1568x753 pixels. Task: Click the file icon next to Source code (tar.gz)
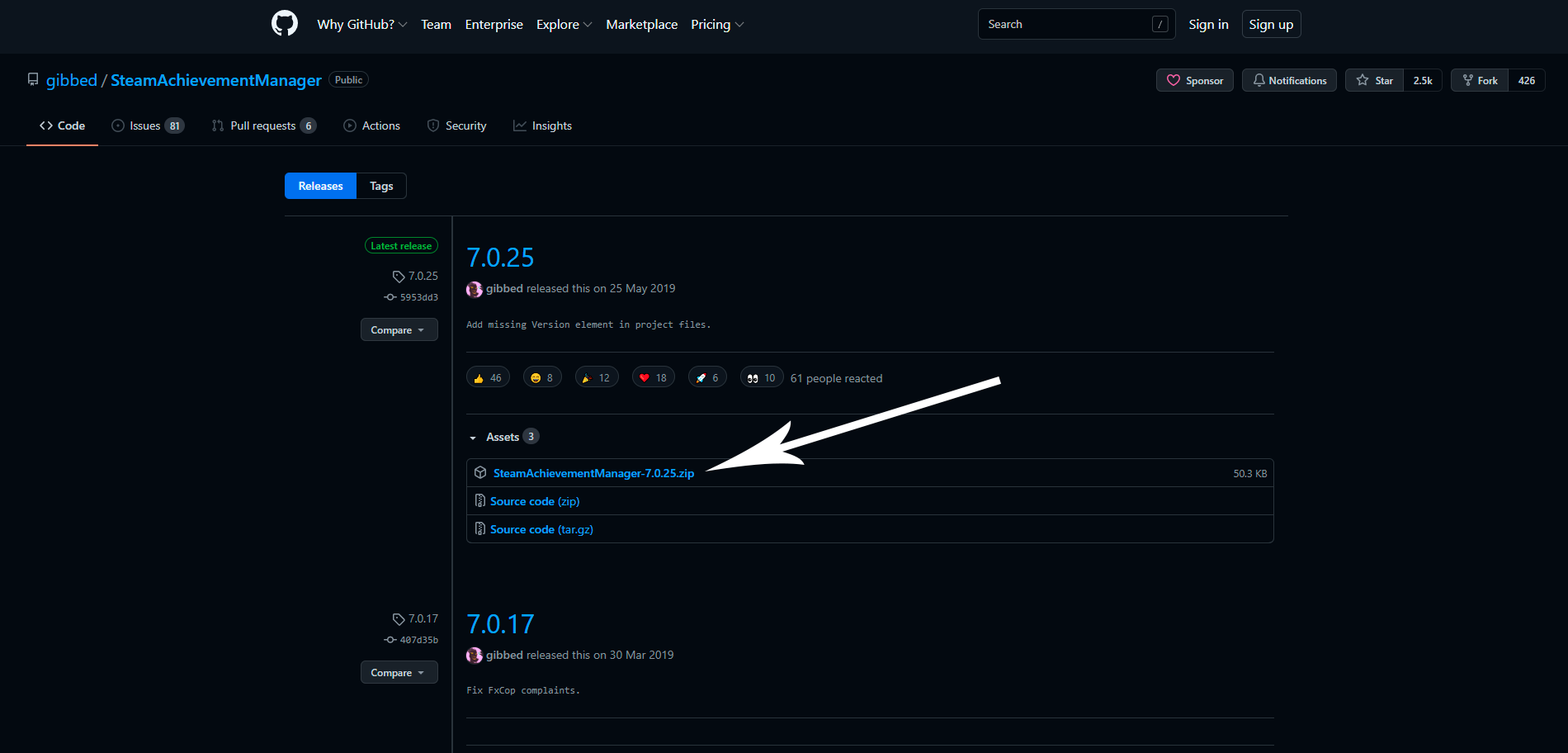tap(480, 529)
